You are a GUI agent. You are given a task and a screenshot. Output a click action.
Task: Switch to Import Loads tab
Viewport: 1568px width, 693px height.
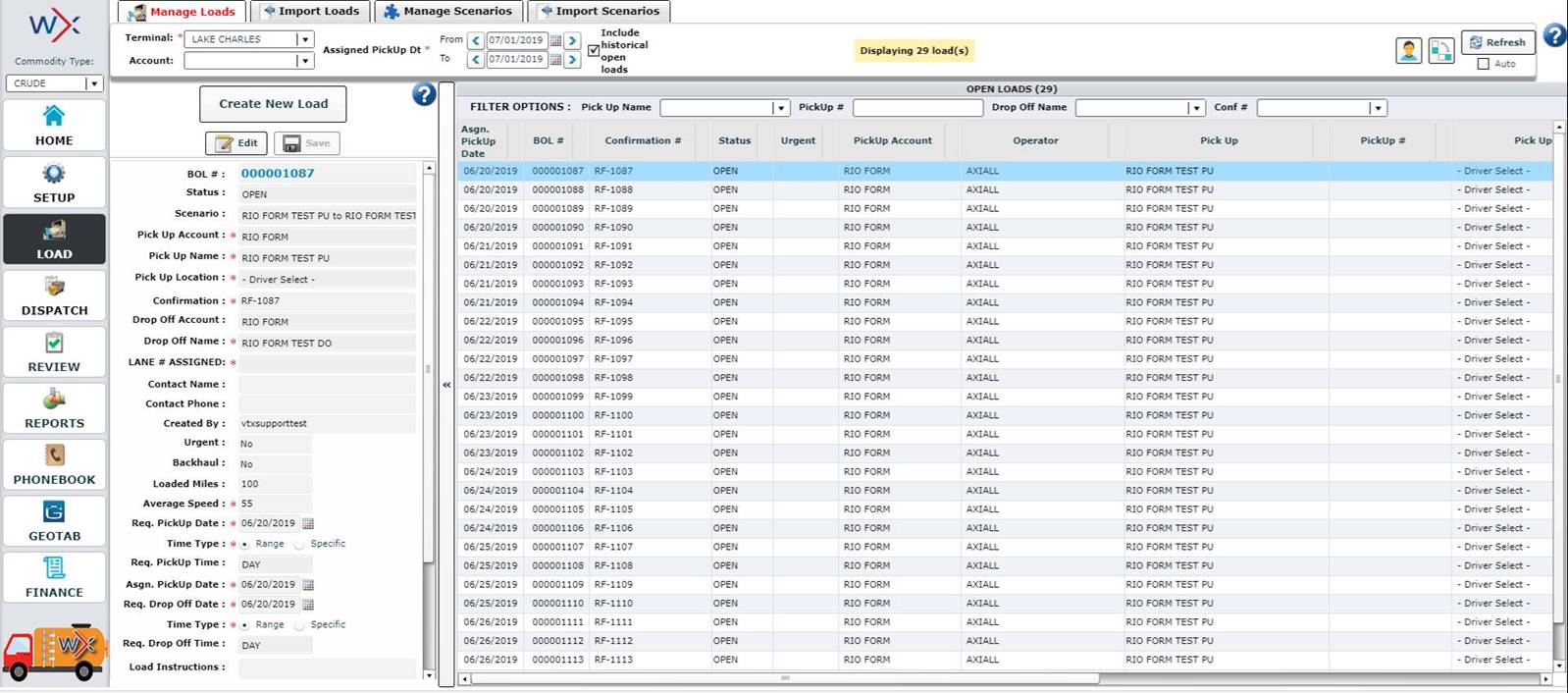310,12
